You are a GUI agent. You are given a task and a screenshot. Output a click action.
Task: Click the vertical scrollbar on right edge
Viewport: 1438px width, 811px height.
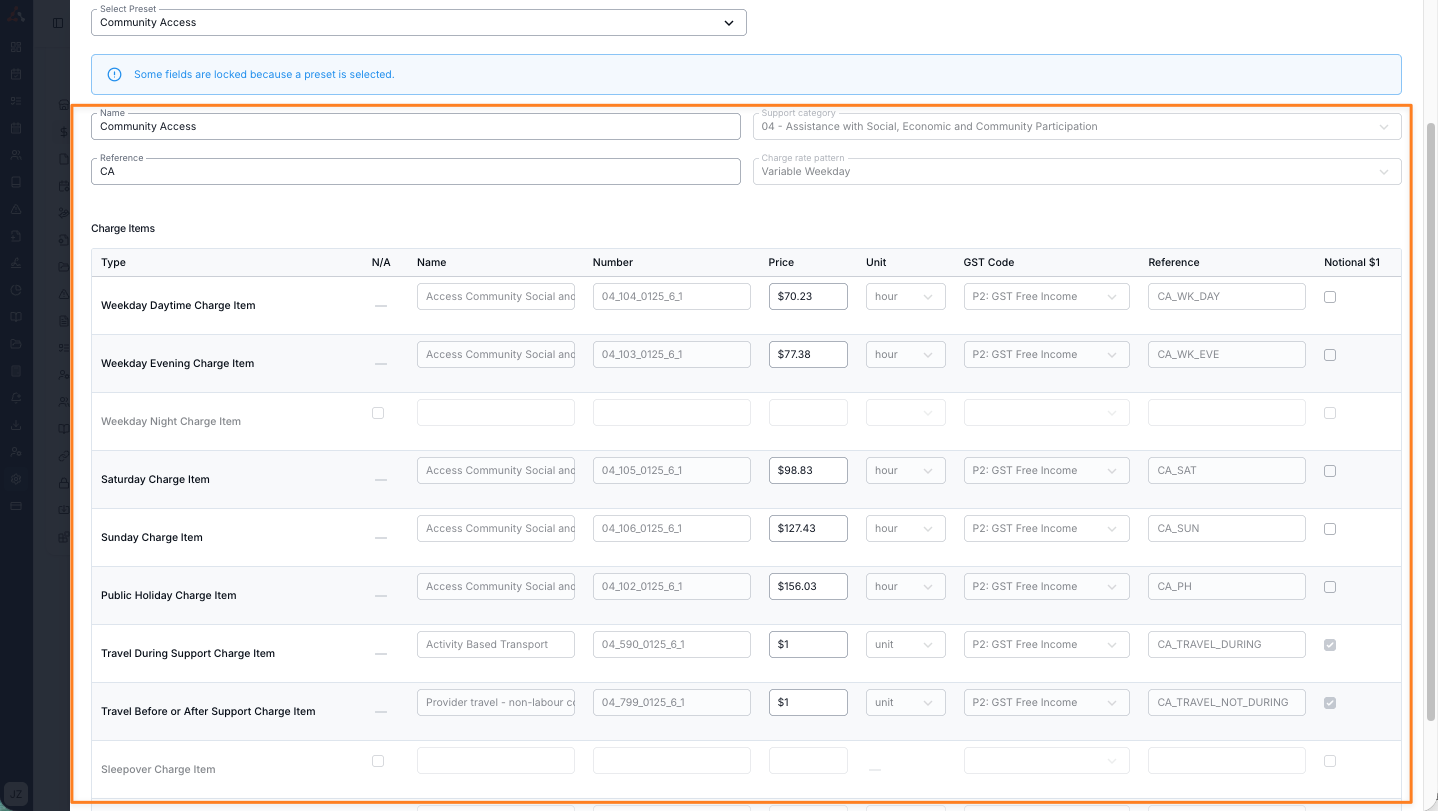1430,420
